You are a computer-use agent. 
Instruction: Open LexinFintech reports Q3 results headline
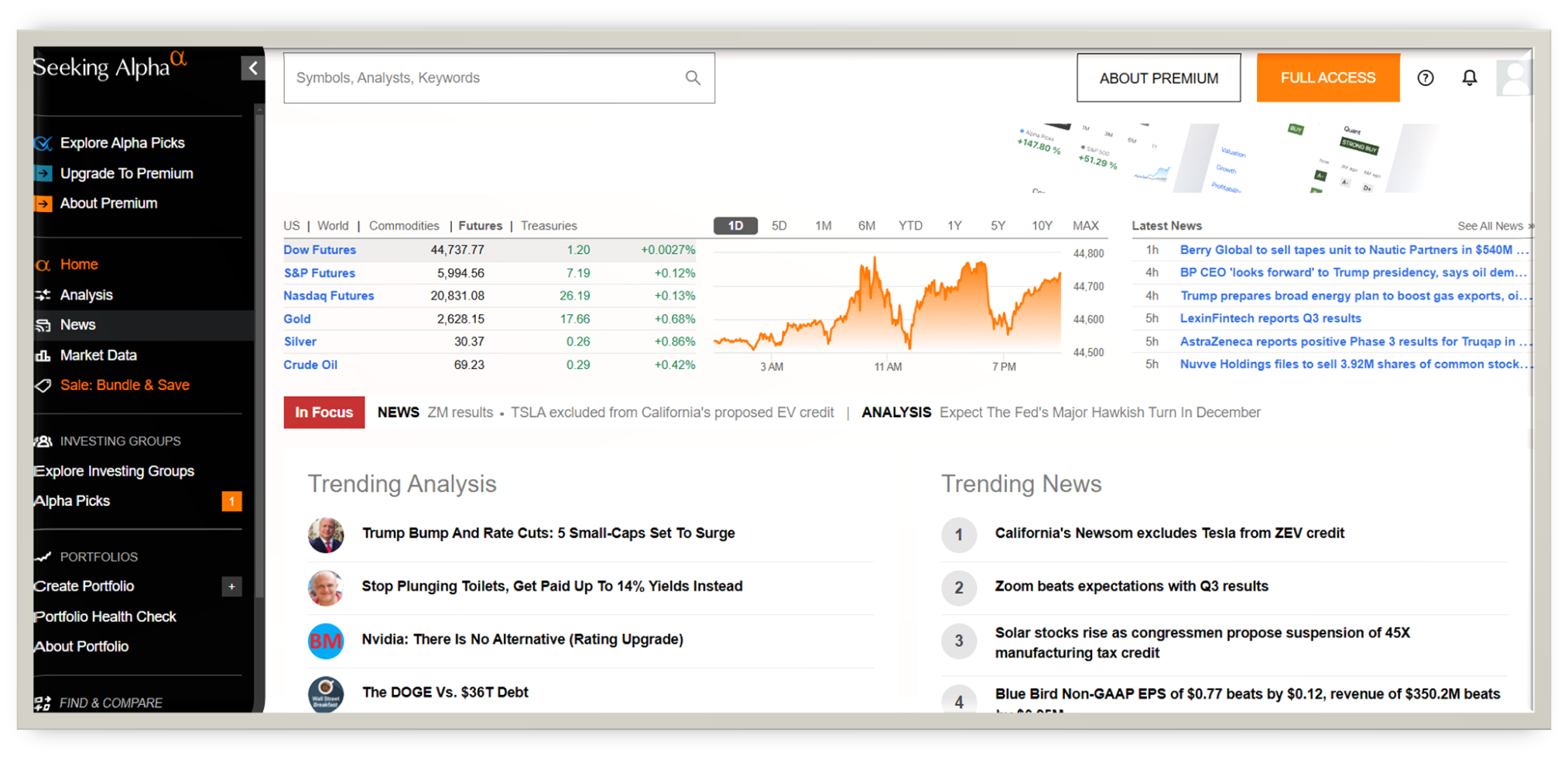click(x=1270, y=318)
